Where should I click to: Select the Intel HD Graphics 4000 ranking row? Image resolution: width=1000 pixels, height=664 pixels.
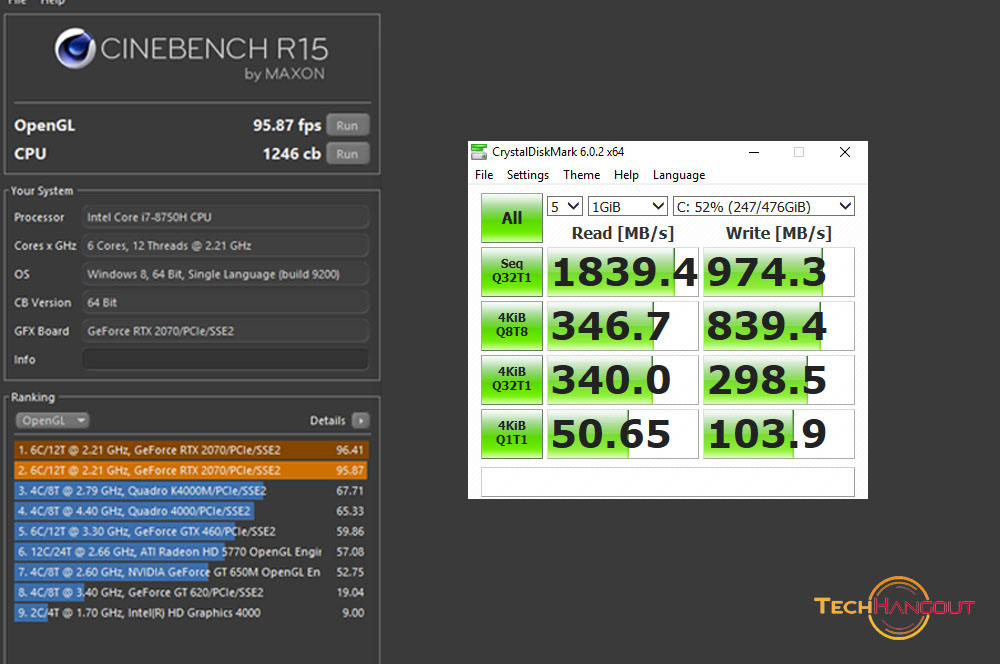(x=191, y=613)
